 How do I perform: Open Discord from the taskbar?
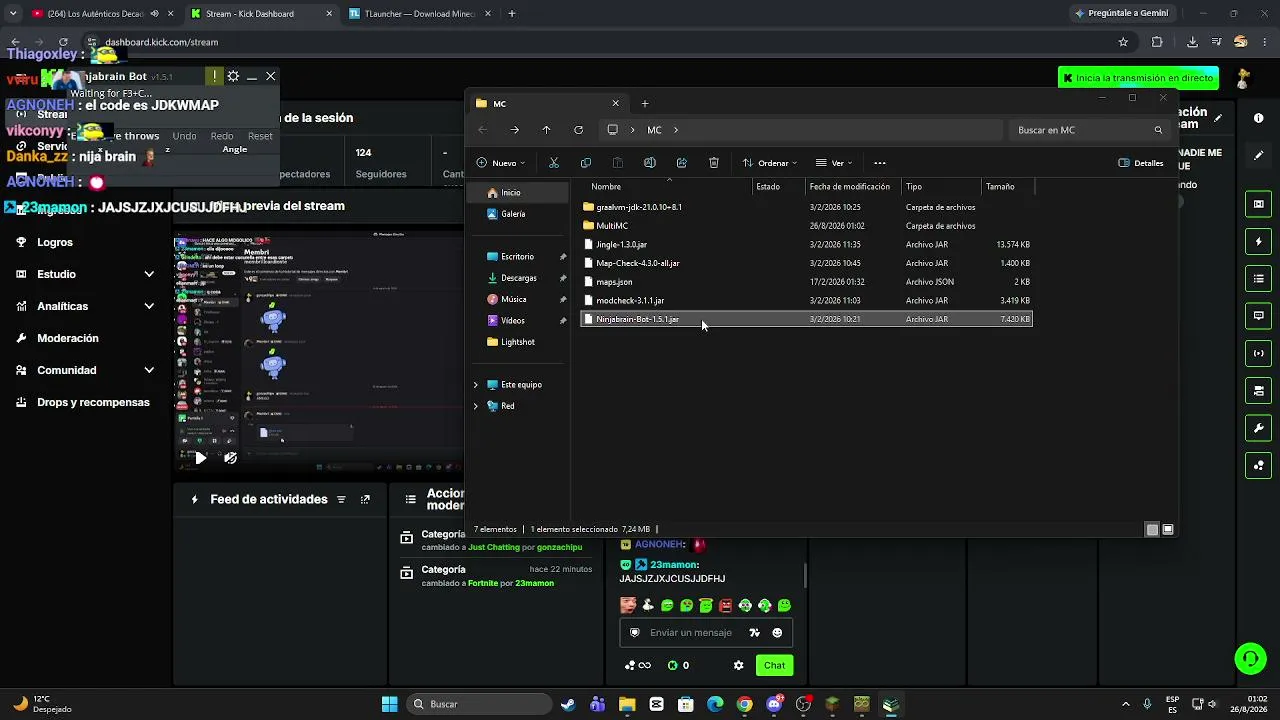point(773,704)
